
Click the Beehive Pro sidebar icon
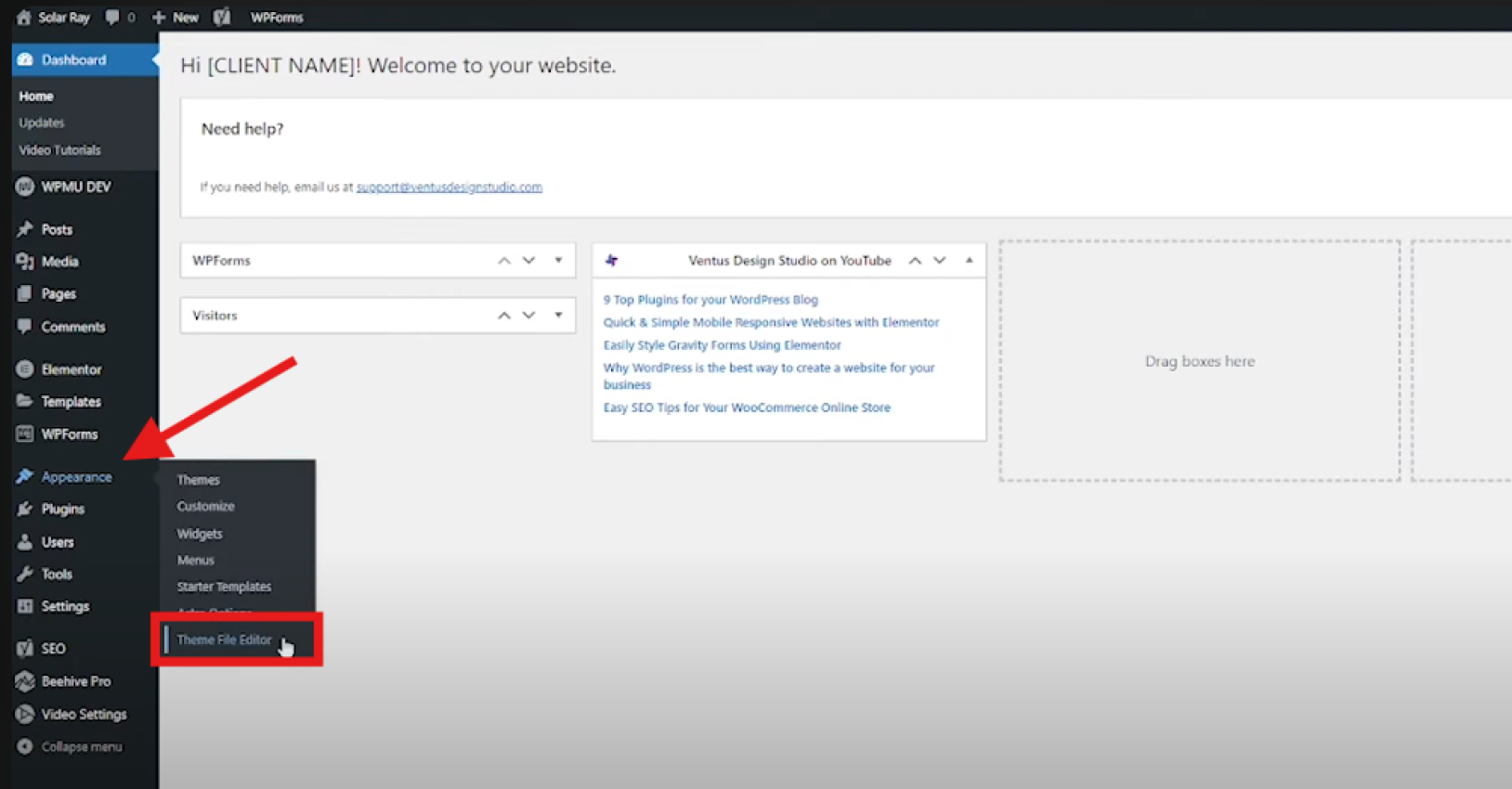pos(25,681)
